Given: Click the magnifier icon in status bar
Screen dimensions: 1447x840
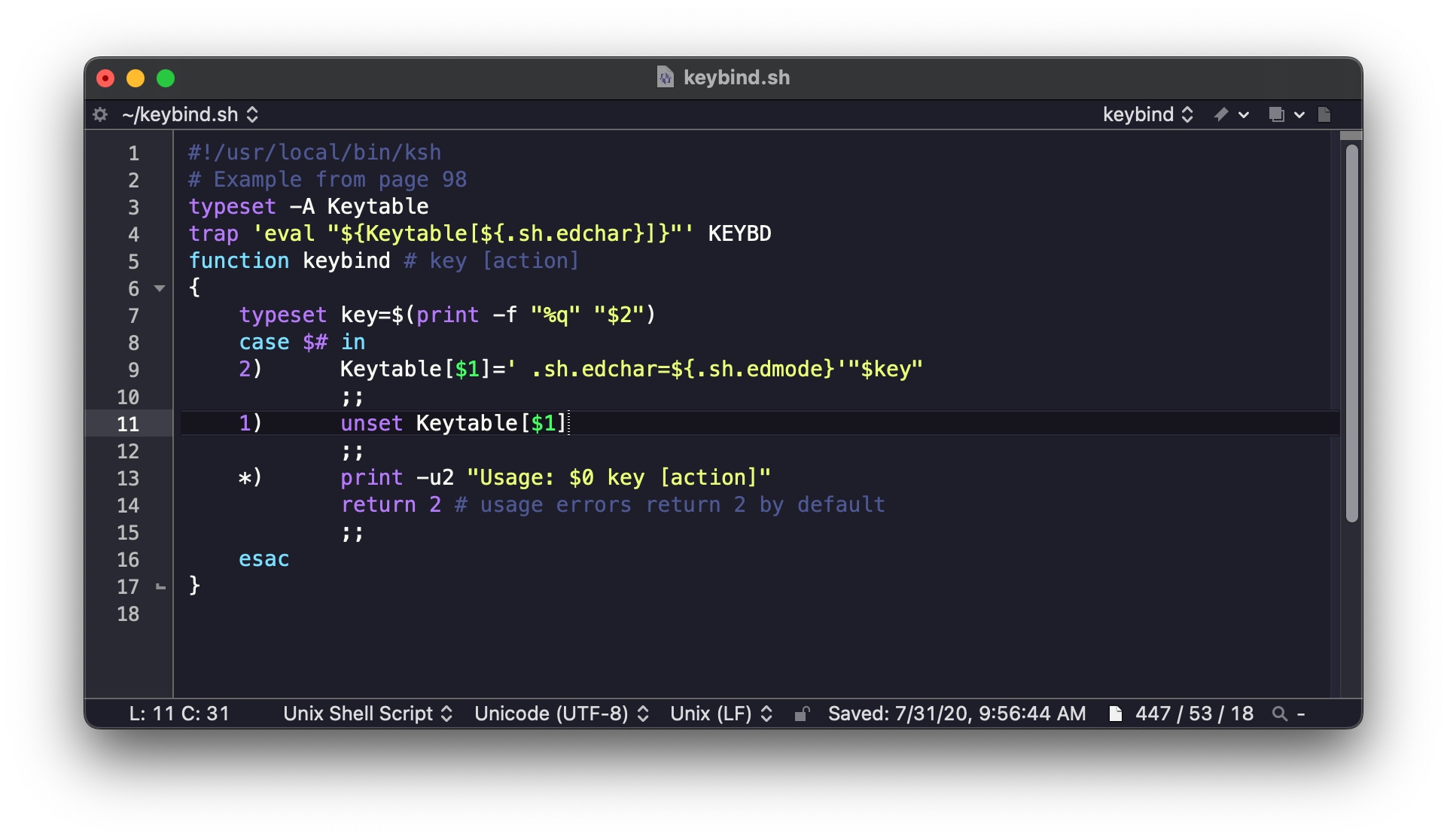Looking at the screenshot, I should 1279,714.
